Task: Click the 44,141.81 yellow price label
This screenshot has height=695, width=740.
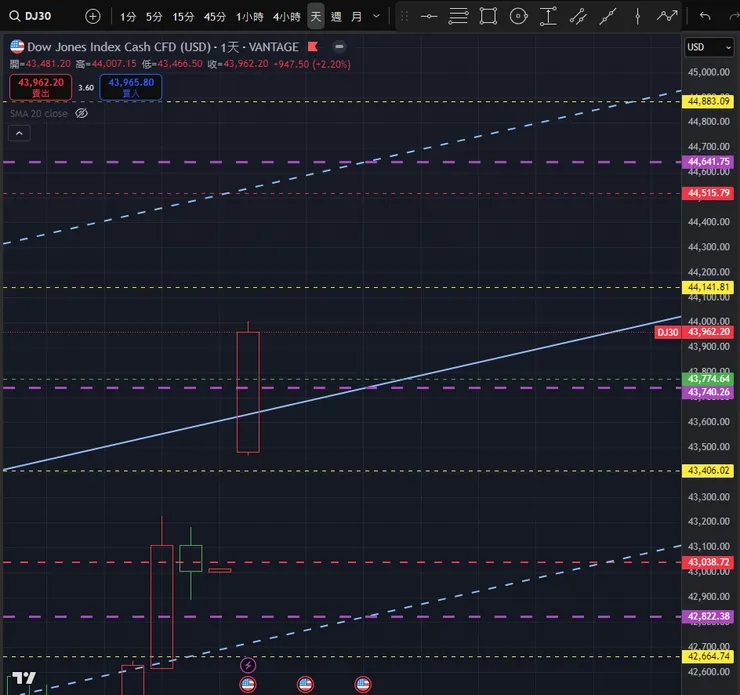Action: 708,287
